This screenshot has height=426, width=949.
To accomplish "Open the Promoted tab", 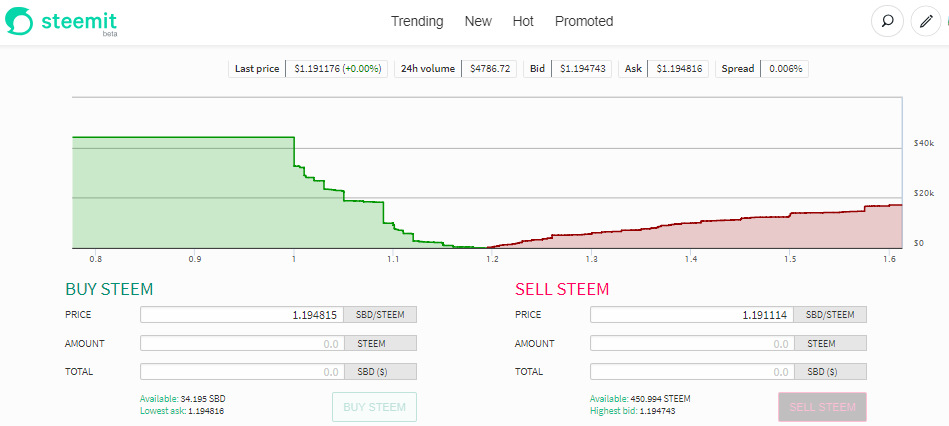I will pos(584,21).
